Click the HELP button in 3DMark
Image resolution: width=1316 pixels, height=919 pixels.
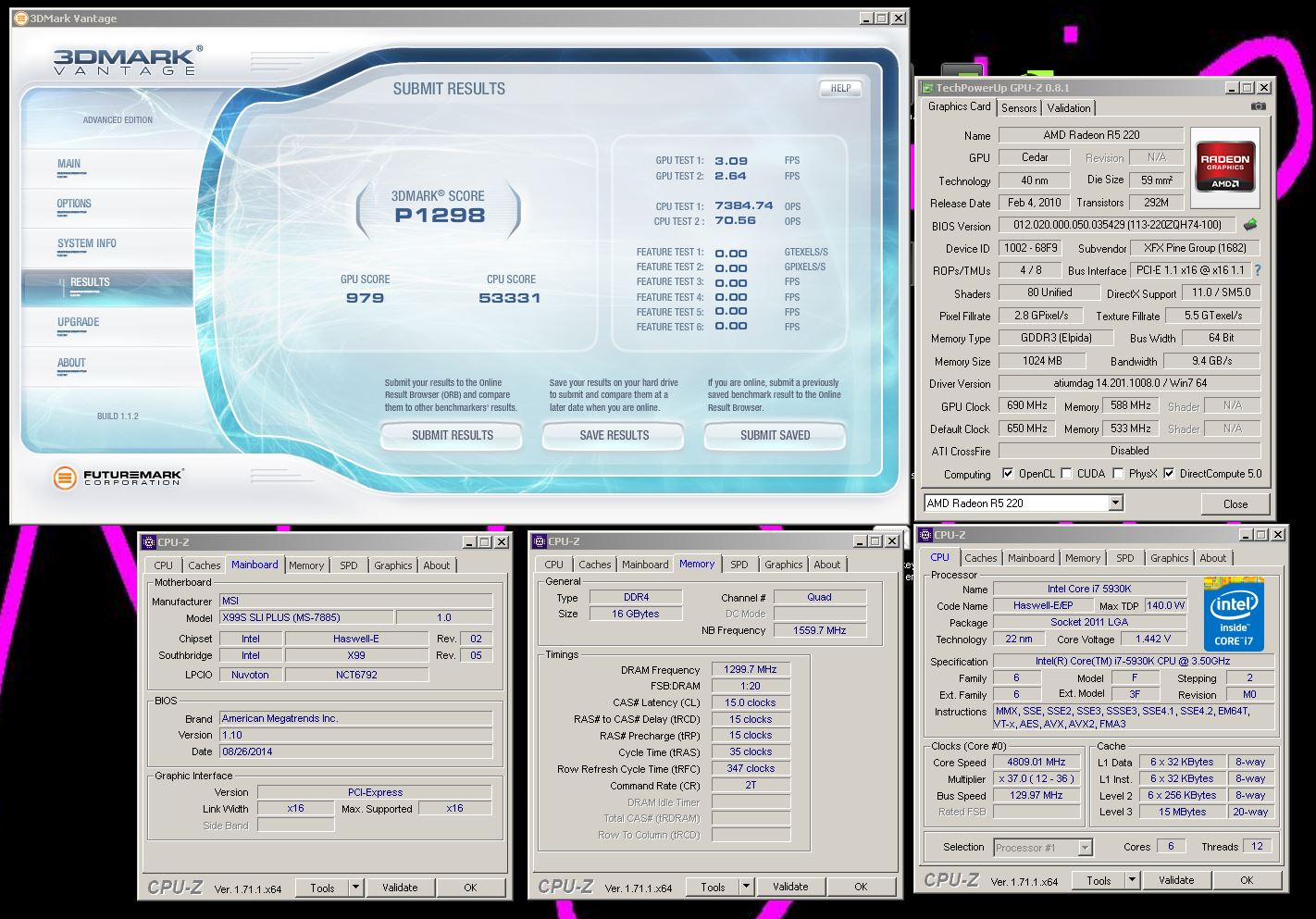(x=840, y=89)
